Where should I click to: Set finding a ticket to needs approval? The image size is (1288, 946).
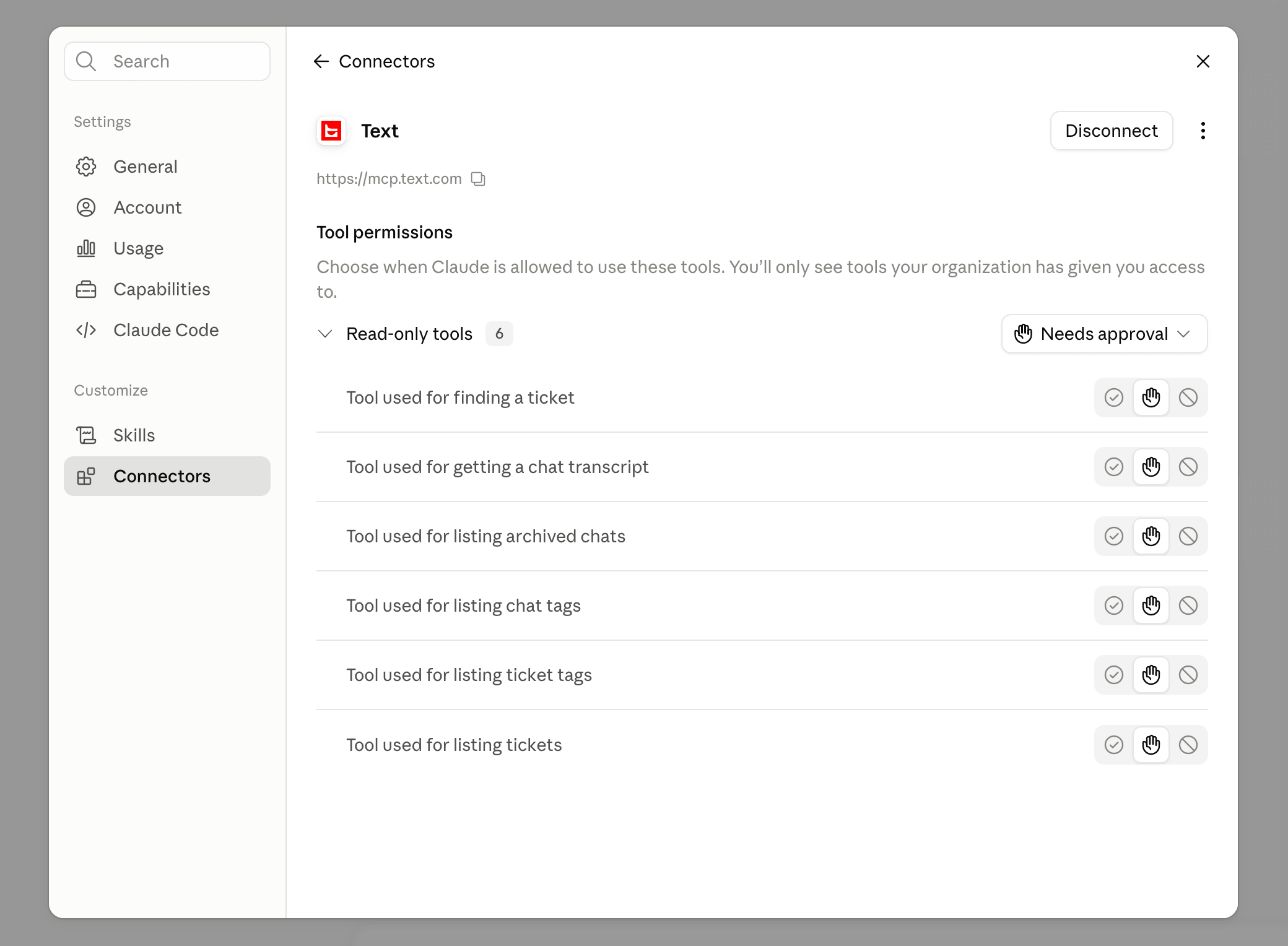click(1151, 397)
